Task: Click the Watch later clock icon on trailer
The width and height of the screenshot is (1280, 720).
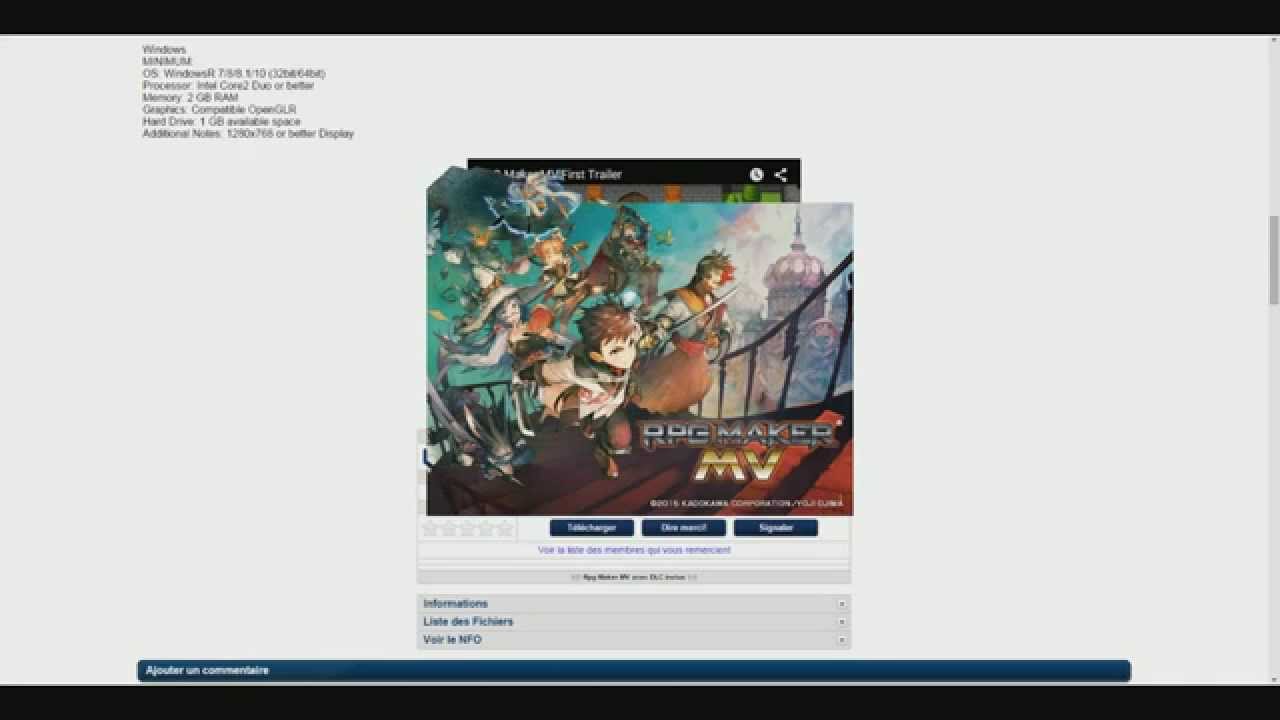Action: point(756,174)
